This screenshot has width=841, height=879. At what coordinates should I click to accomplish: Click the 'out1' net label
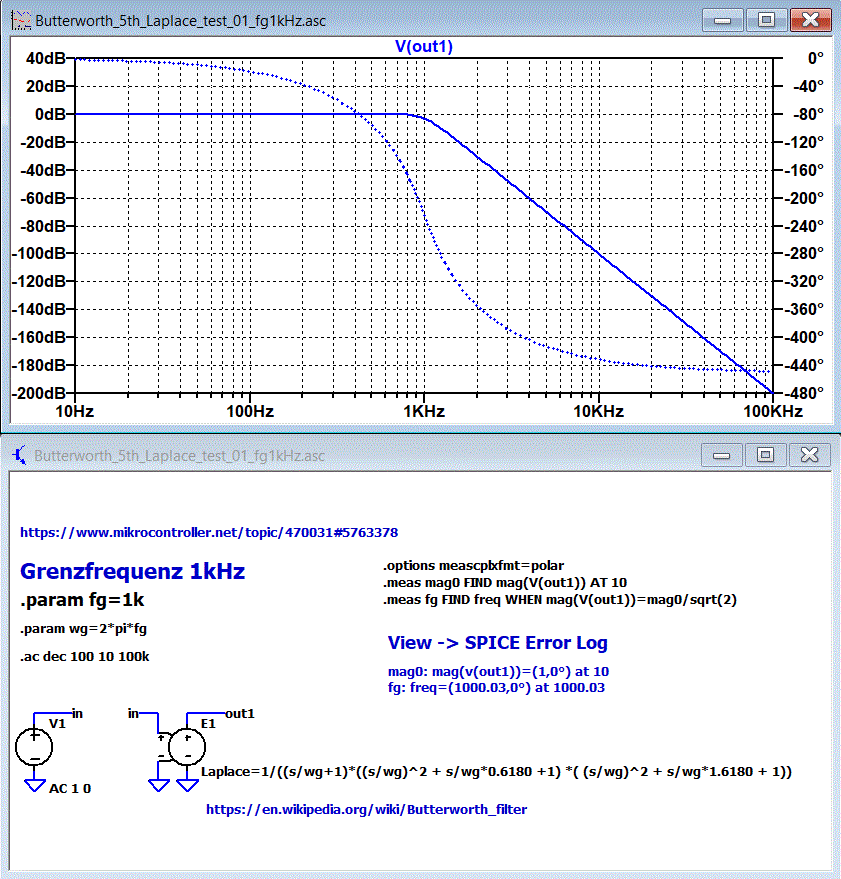[x=240, y=714]
